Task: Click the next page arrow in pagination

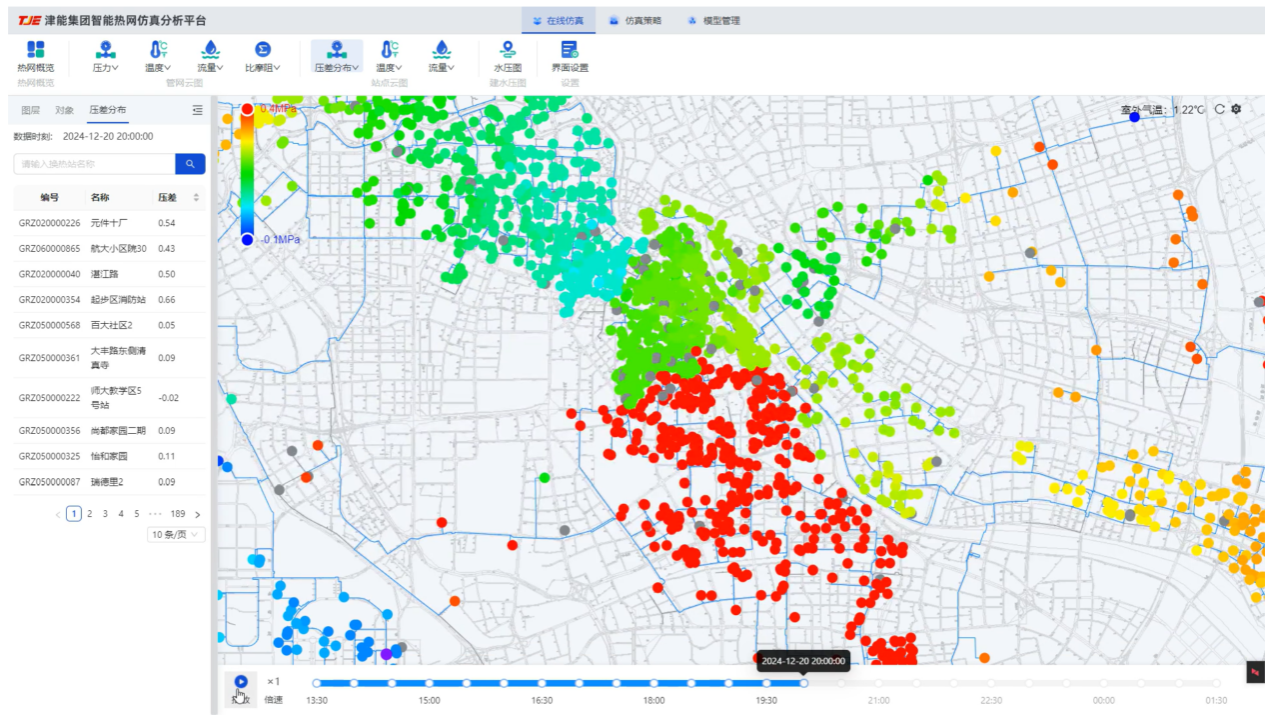Action: [197, 514]
